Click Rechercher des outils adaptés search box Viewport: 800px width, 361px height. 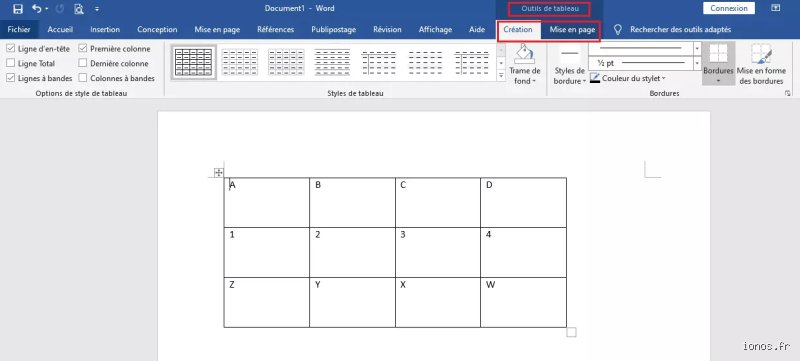click(680, 30)
